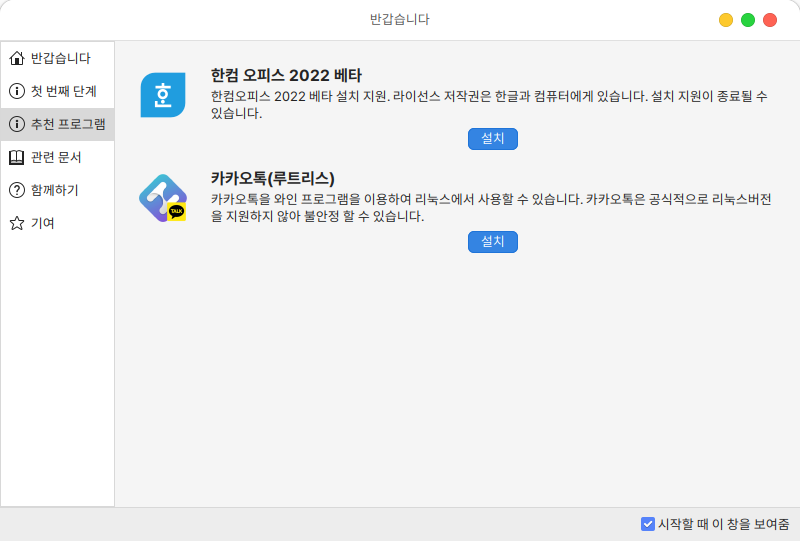Viewport: 800px width, 541px height.
Task: Click the question mark icon beside 함께하기
Action: pos(16,190)
